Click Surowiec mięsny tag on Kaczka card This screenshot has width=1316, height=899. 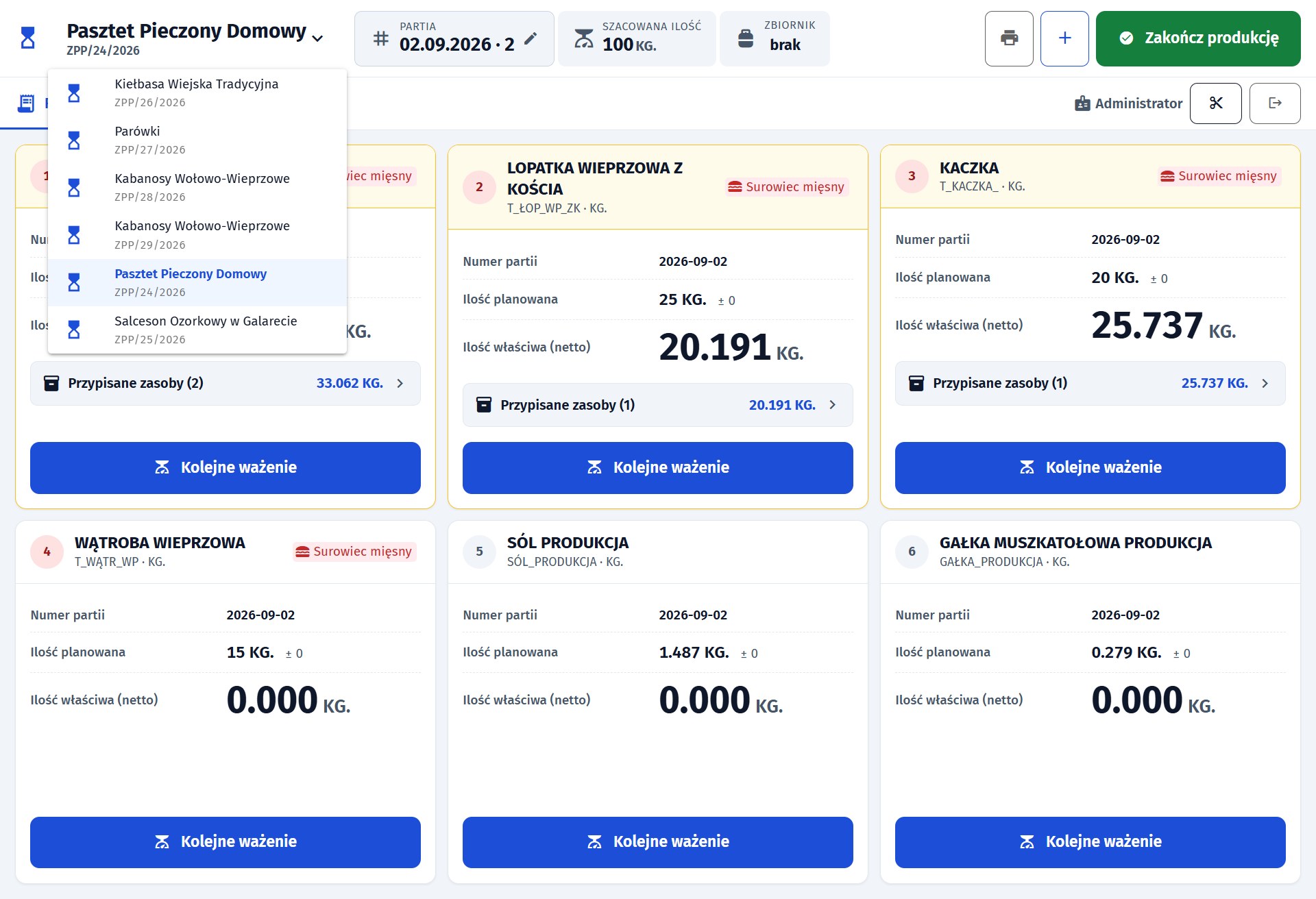click(x=1219, y=176)
